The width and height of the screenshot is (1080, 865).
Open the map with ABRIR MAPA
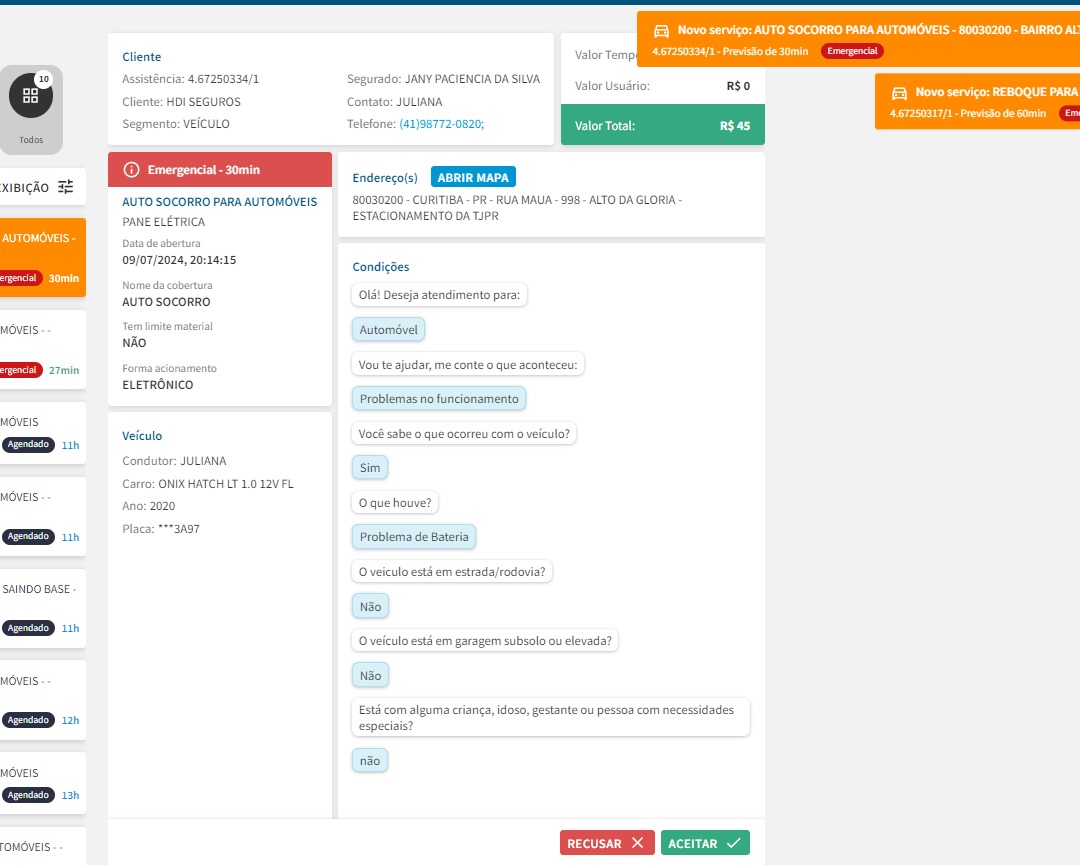click(x=473, y=177)
